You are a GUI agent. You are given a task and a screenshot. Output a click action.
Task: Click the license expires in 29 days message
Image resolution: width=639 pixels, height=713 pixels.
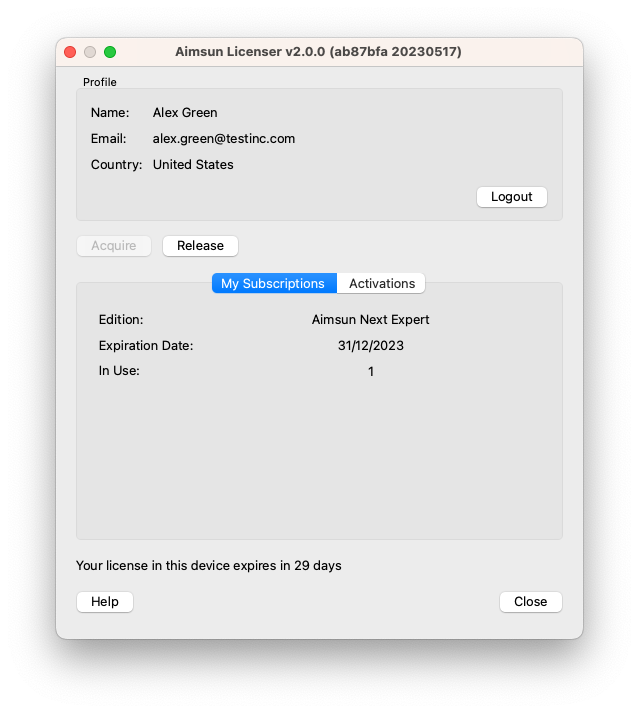coord(209,565)
